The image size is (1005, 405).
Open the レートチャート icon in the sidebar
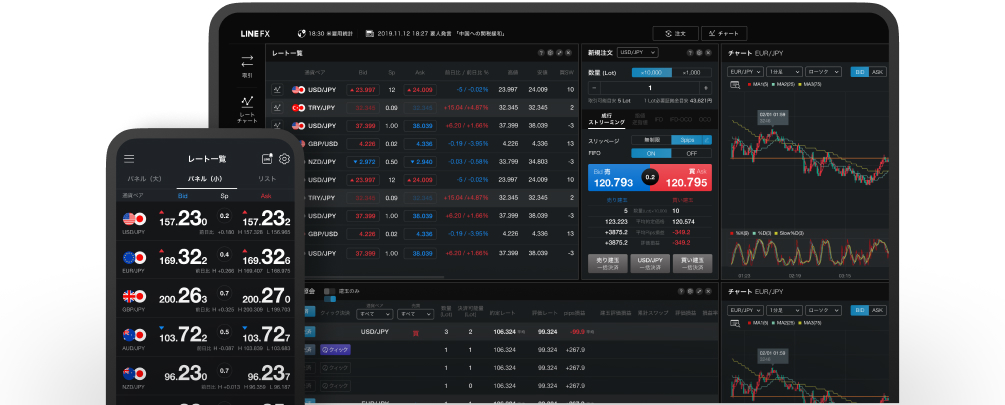pyautogui.click(x=247, y=107)
